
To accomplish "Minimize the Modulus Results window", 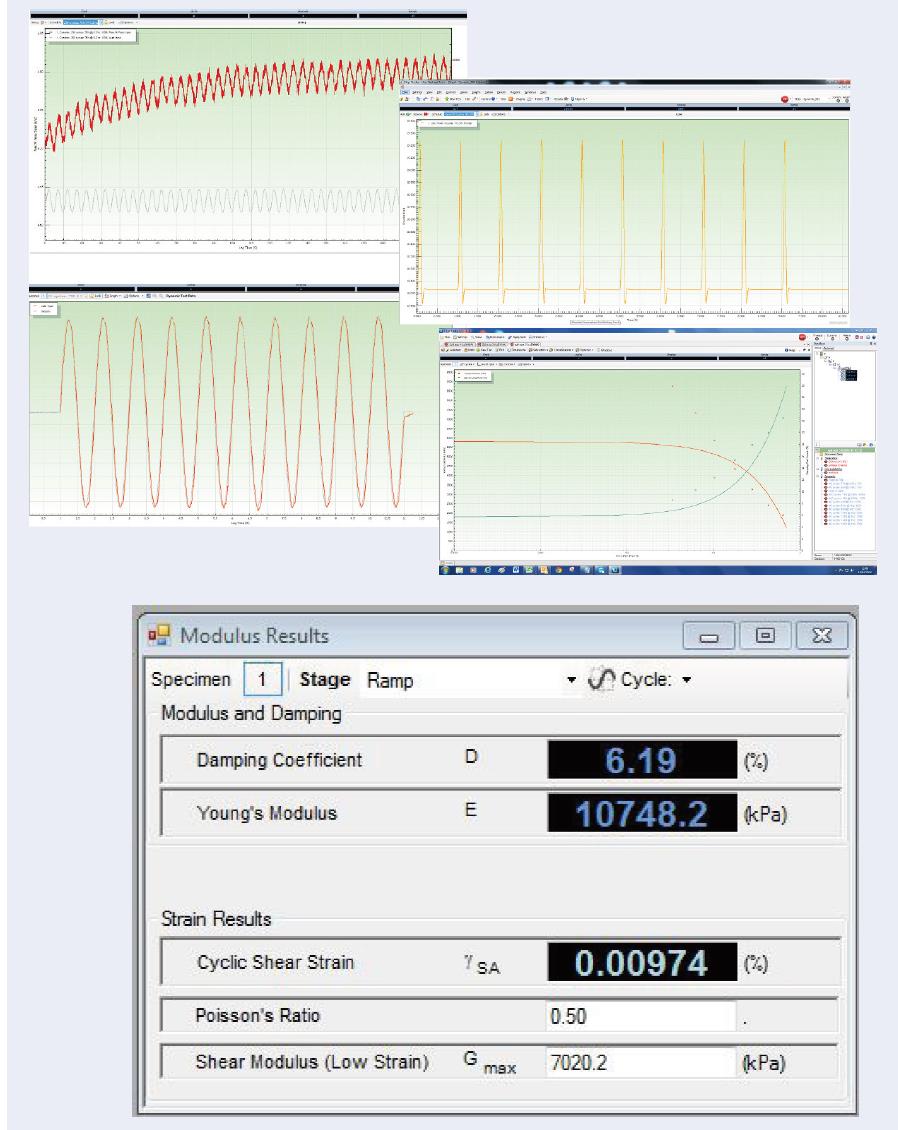I will [714, 635].
